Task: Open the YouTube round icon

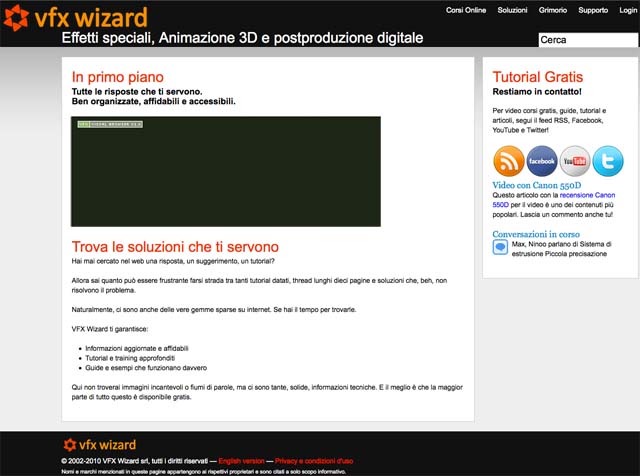Action: click(x=575, y=161)
